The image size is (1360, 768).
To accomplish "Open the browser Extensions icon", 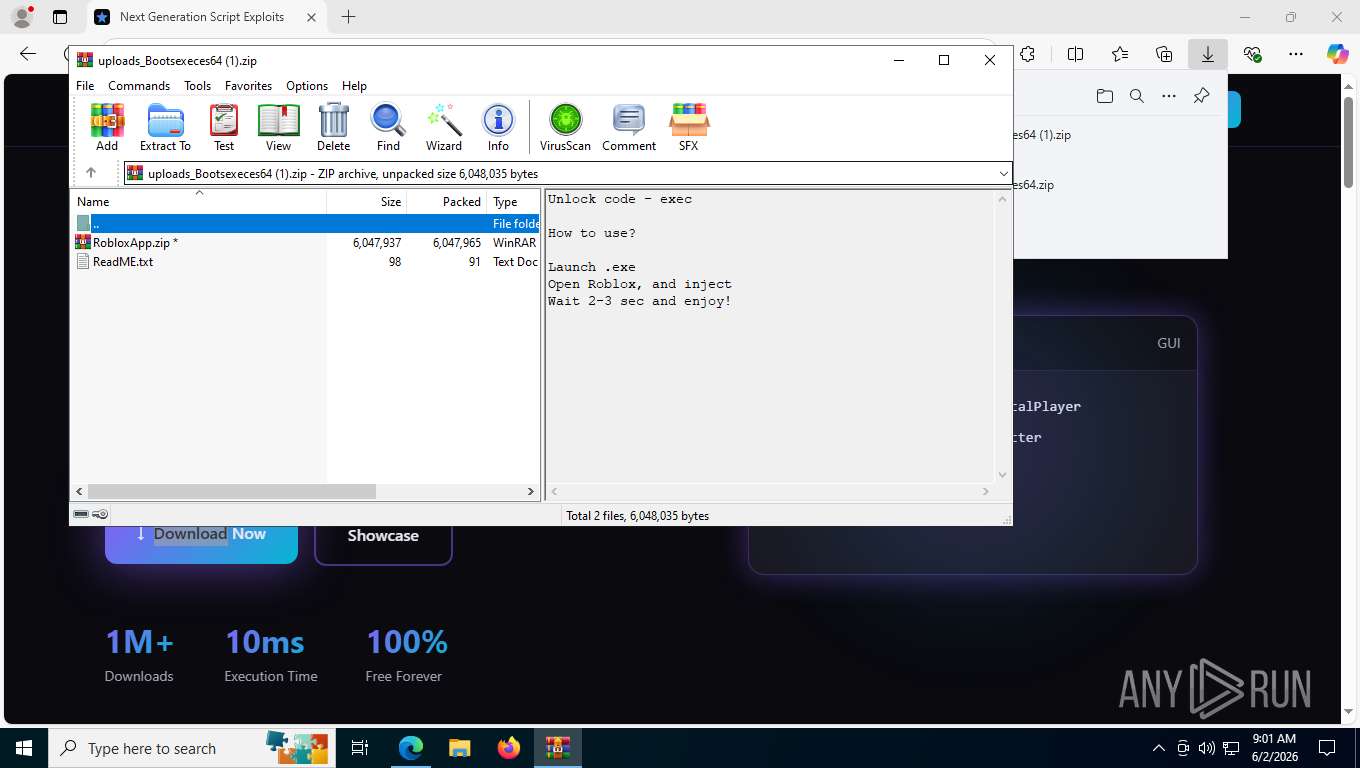I will click(x=1027, y=54).
